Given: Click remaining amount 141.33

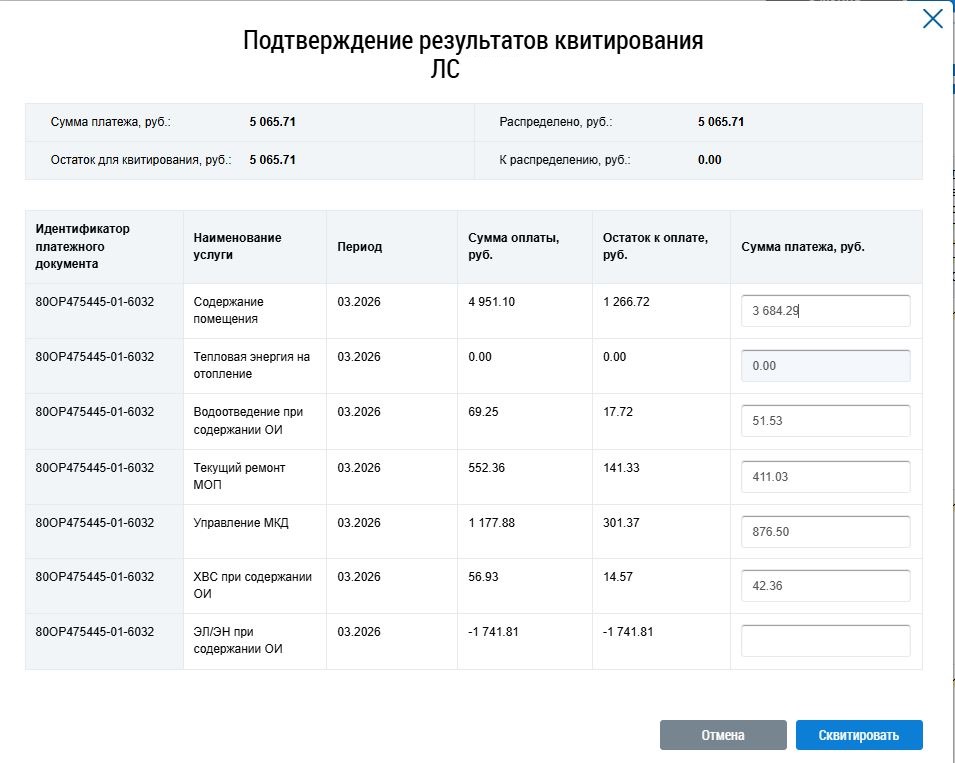Looking at the screenshot, I should coord(621,468).
